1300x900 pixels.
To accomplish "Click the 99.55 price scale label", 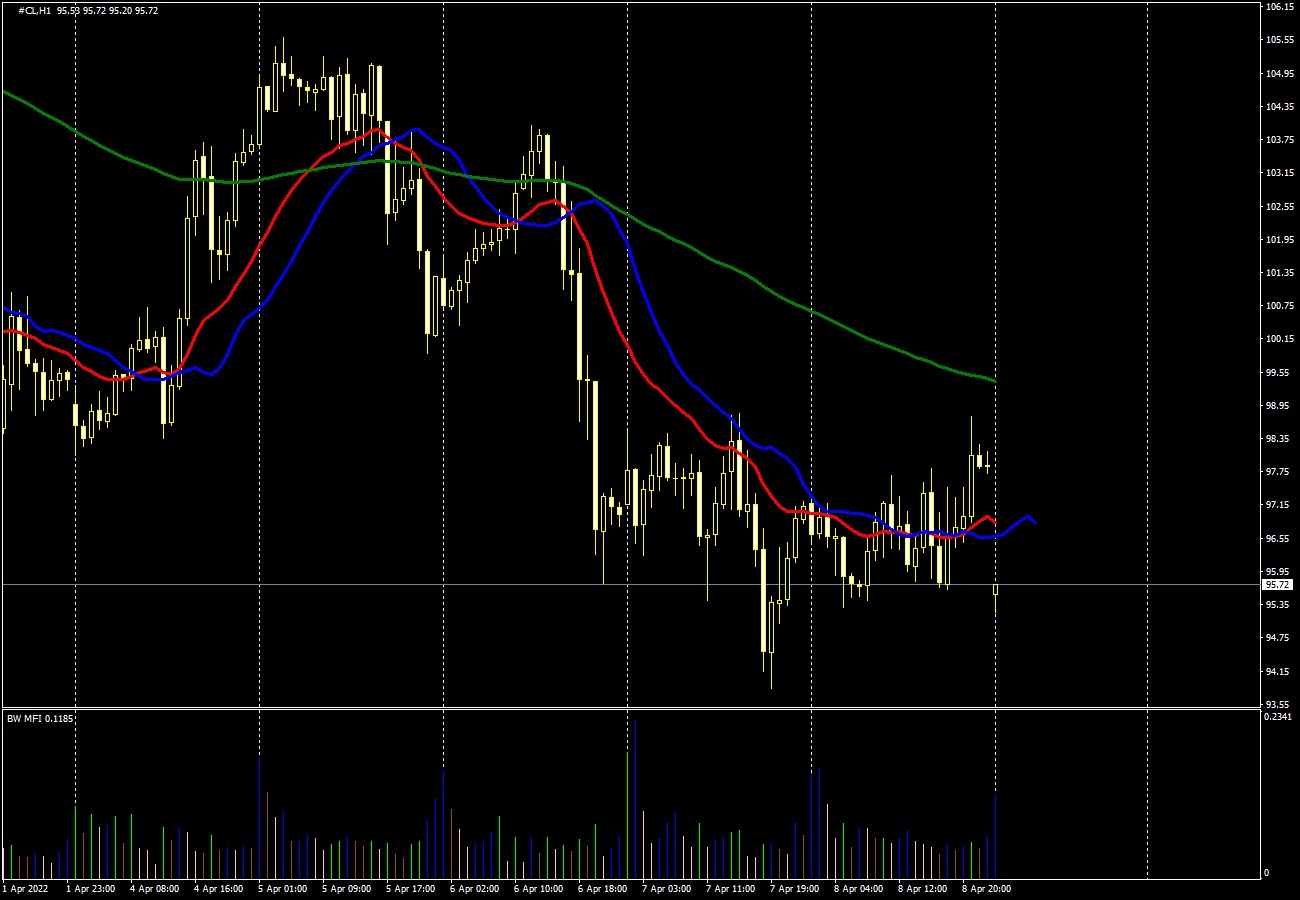I will [1278, 373].
